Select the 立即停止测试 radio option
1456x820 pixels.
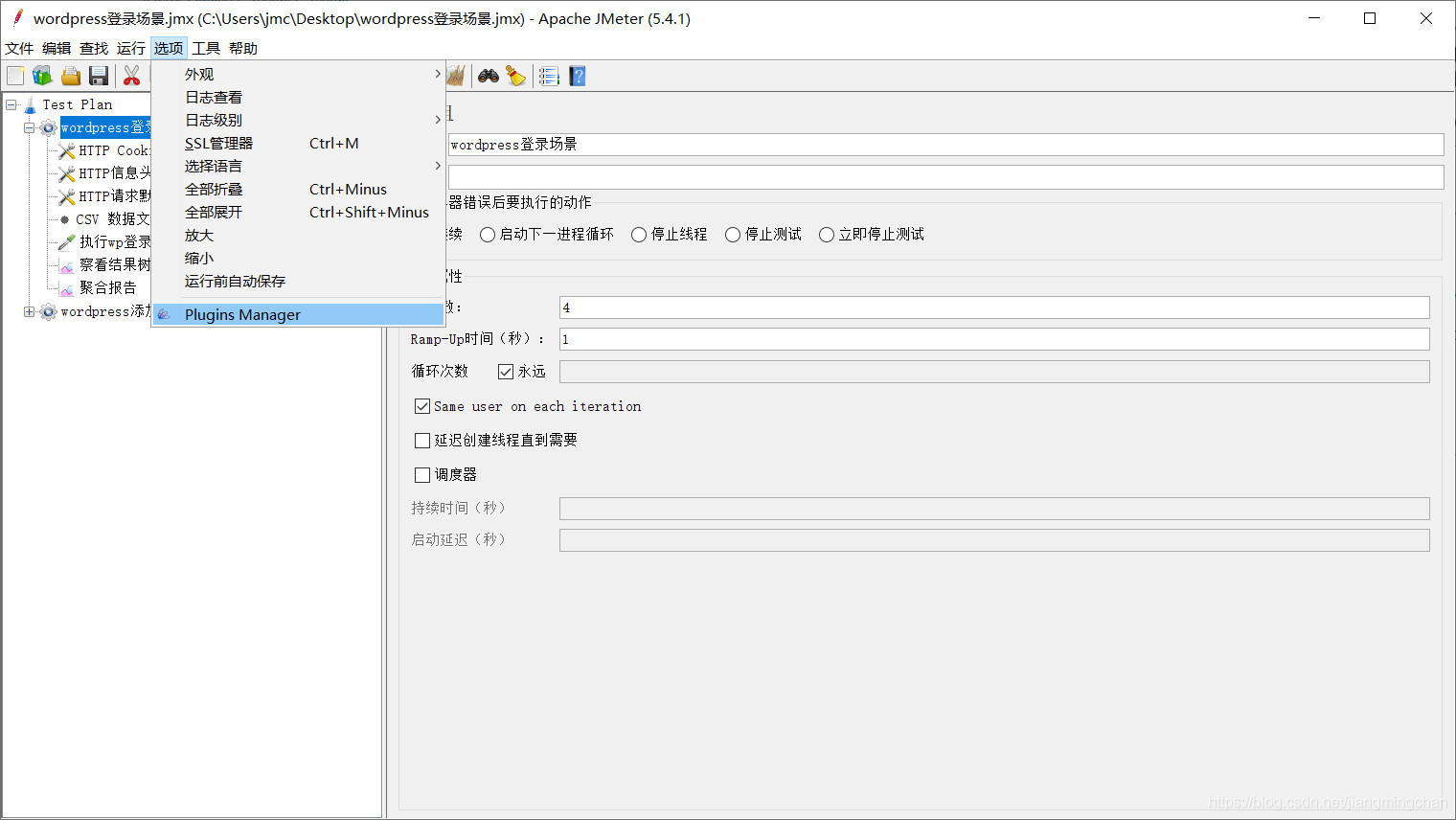coord(827,235)
